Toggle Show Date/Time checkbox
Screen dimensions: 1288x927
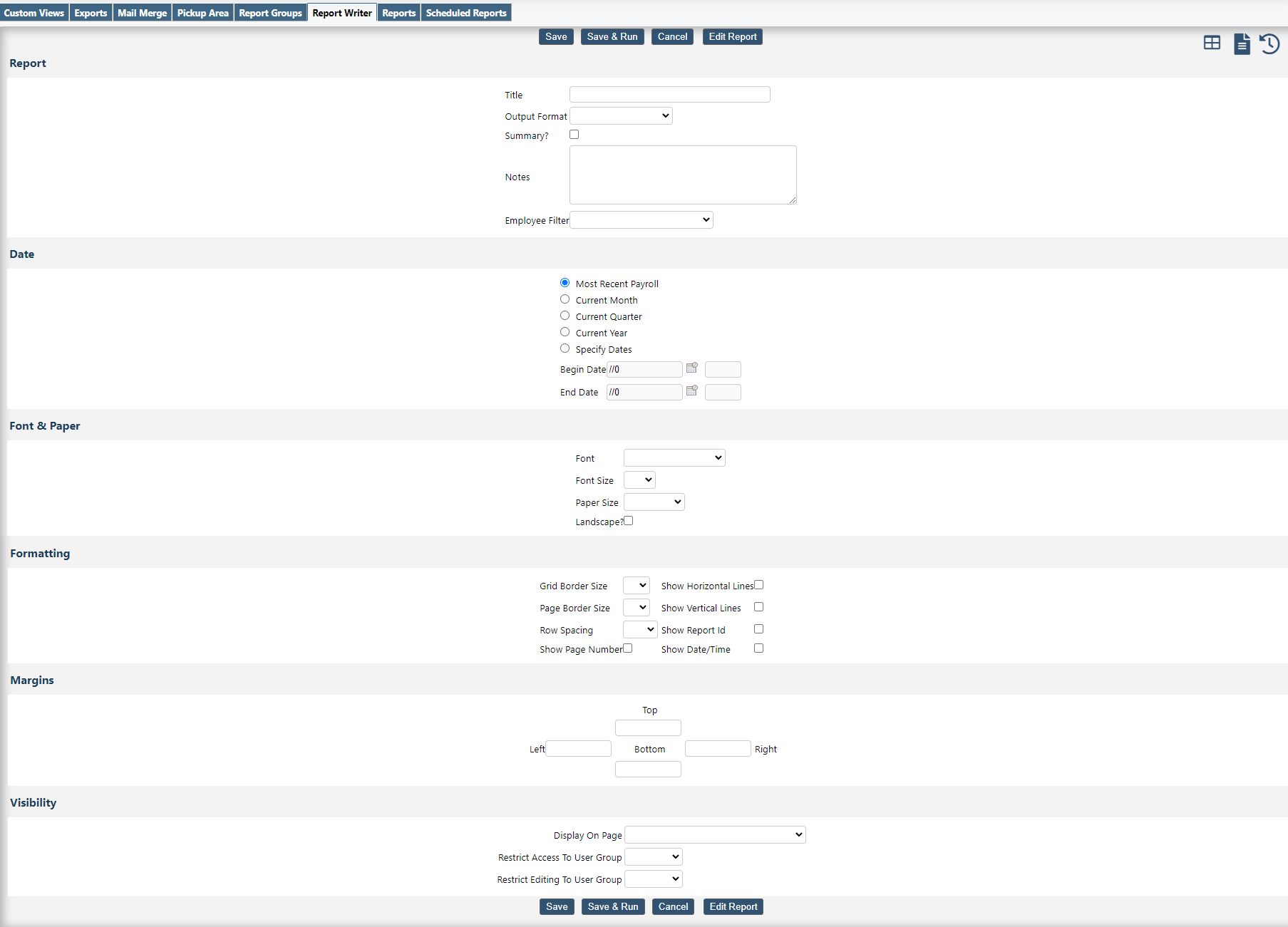[x=758, y=648]
